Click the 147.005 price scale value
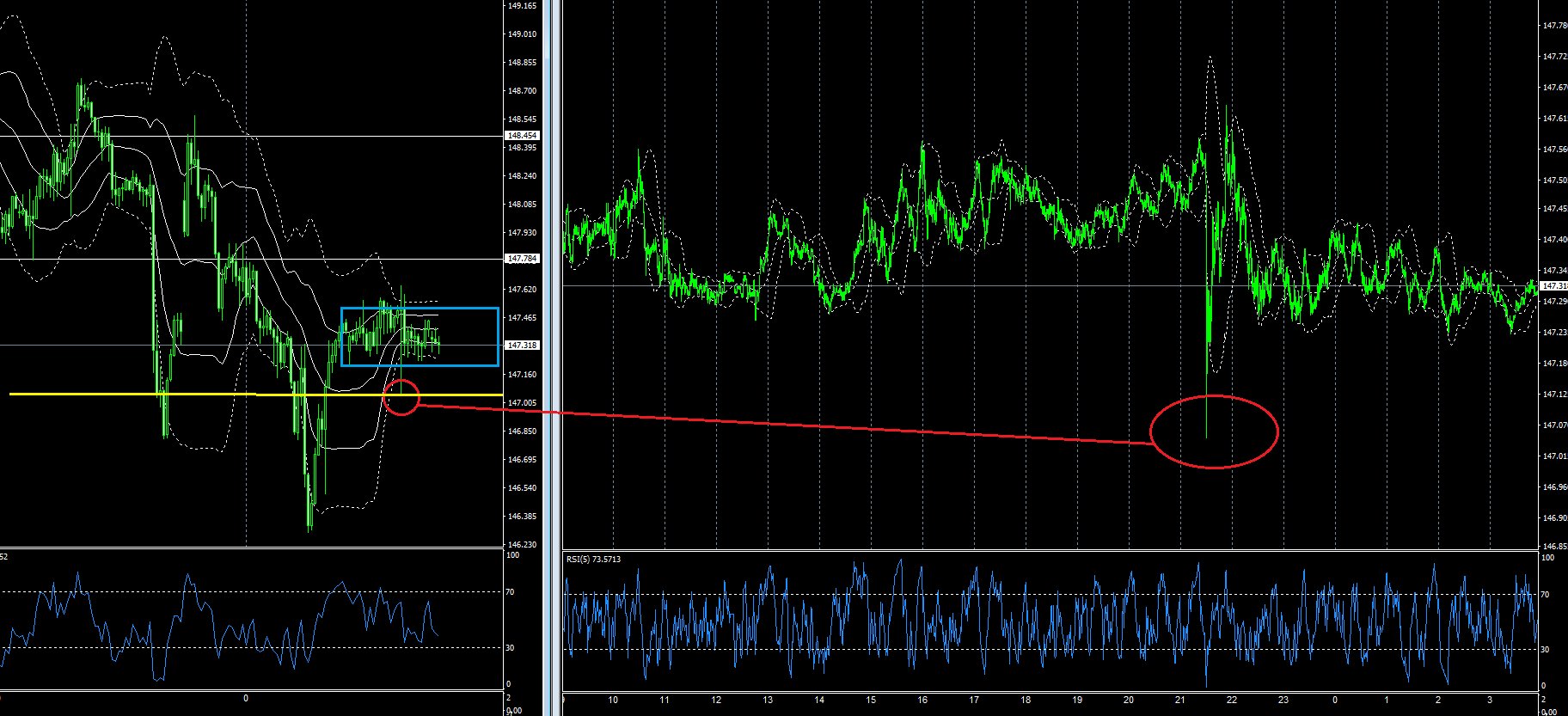Image resolution: width=1568 pixels, height=716 pixels. point(522,403)
